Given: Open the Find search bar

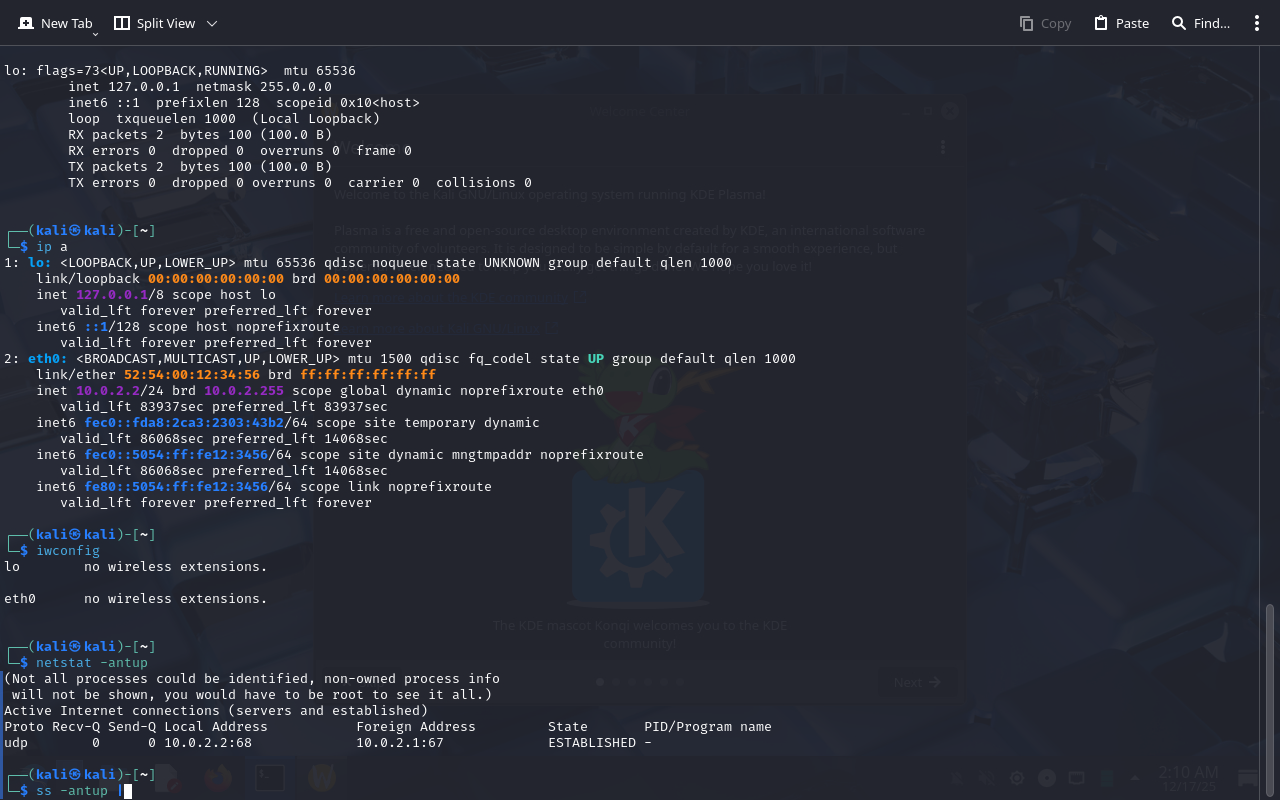Looking at the screenshot, I should click(x=1201, y=23).
